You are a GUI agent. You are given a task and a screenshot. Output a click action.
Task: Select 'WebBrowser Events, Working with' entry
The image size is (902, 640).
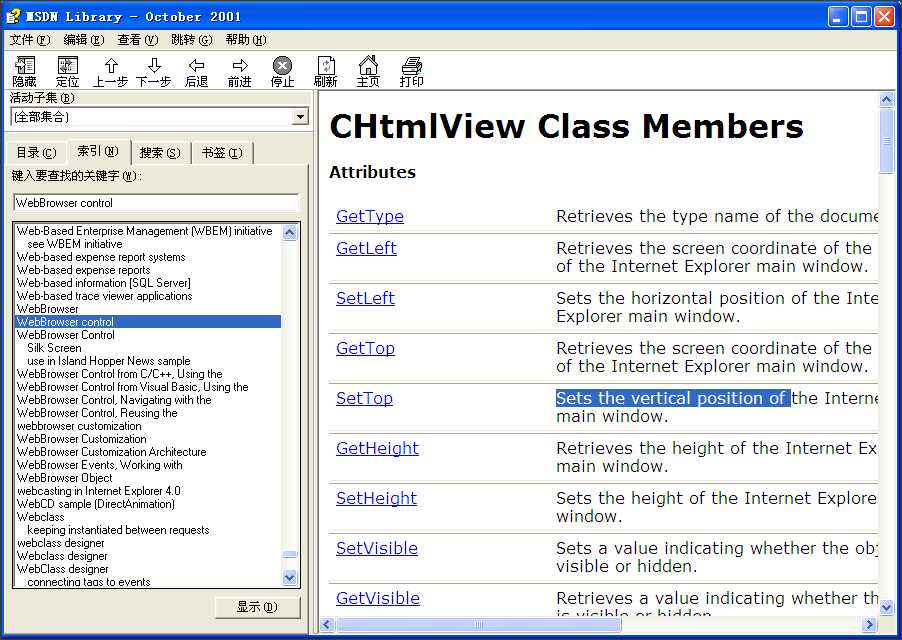(x=100, y=465)
